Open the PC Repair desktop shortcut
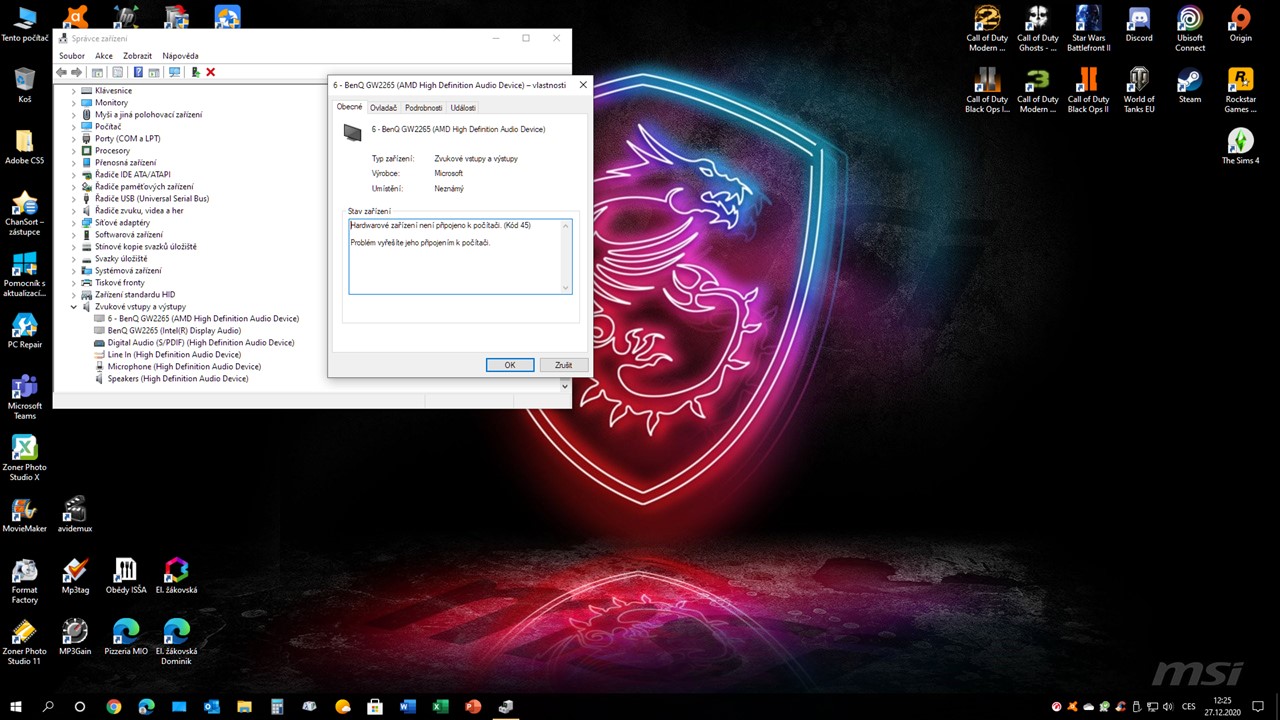This screenshot has height=720, width=1280. pyautogui.click(x=24, y=331)
